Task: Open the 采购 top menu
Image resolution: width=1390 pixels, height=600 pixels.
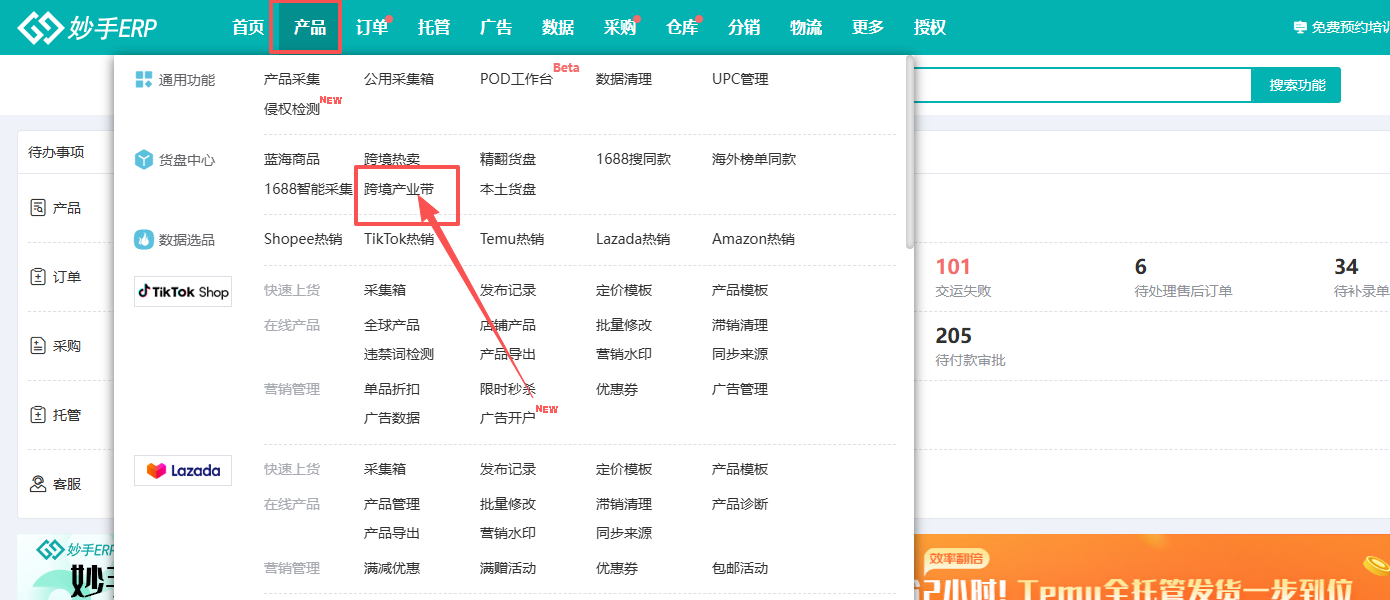Action: pos(620,28)
